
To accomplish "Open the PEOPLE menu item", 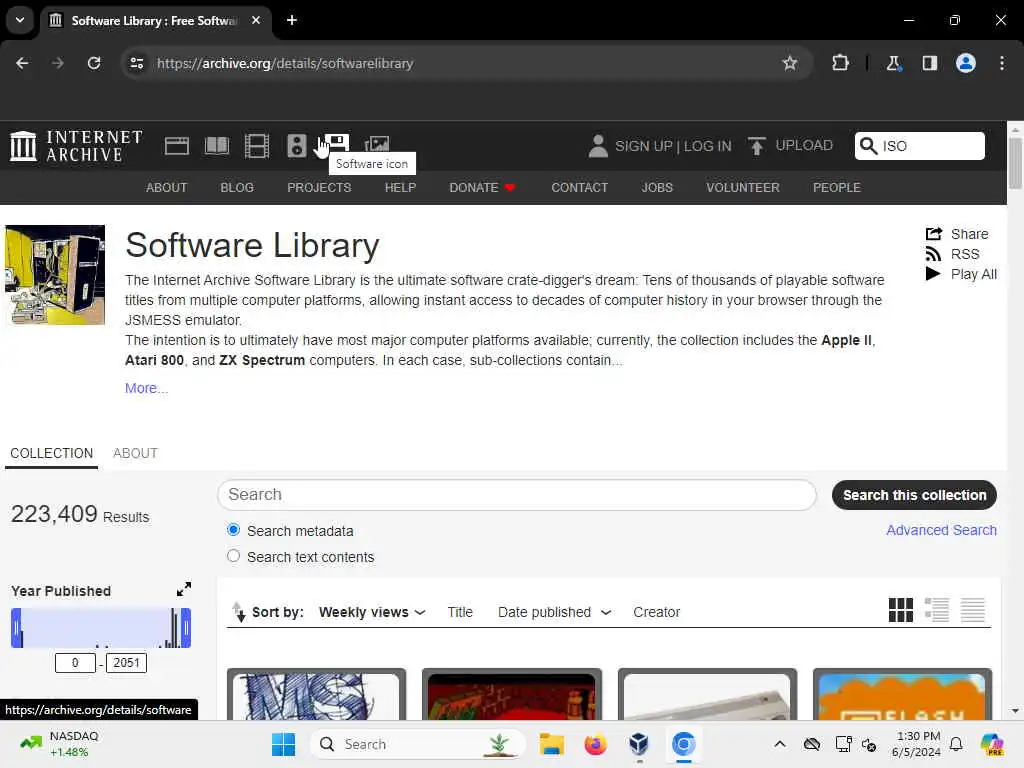I will click(837, 187).
